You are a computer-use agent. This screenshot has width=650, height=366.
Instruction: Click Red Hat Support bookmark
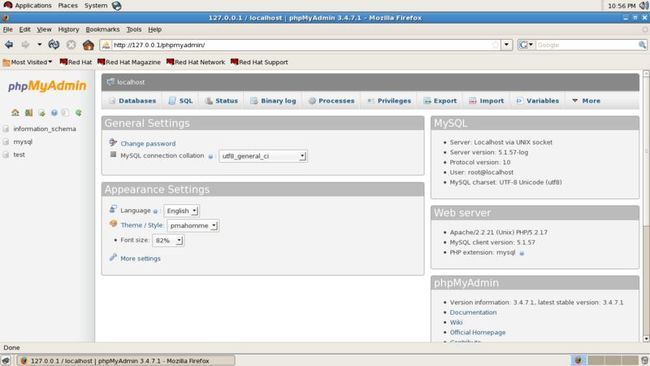coord(260,62)
